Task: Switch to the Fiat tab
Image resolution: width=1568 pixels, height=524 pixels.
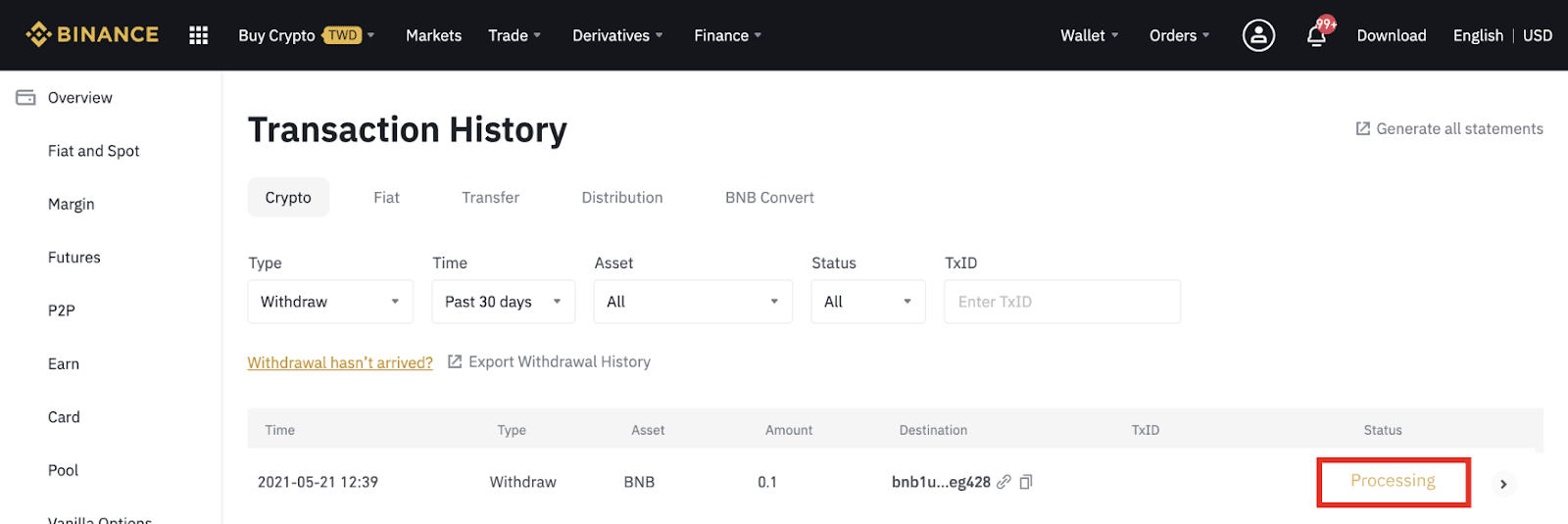Action: [386, 198]
